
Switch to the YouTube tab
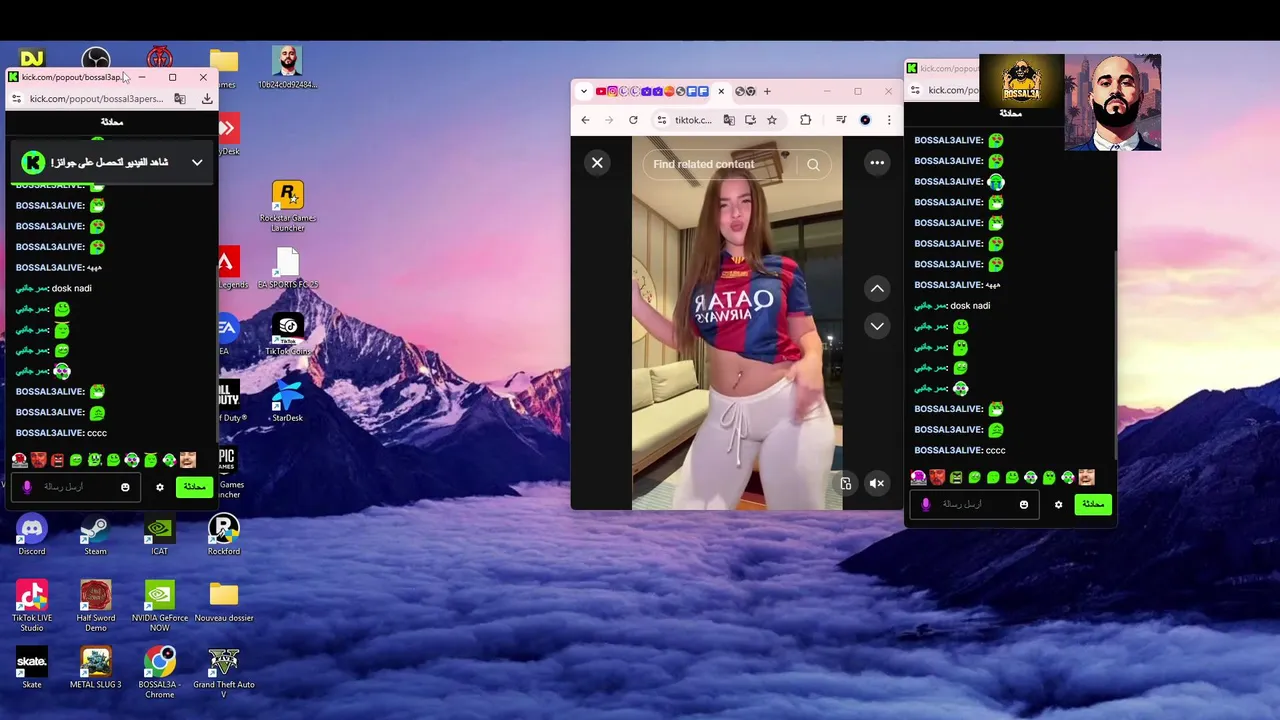click(x=601, y=91)
